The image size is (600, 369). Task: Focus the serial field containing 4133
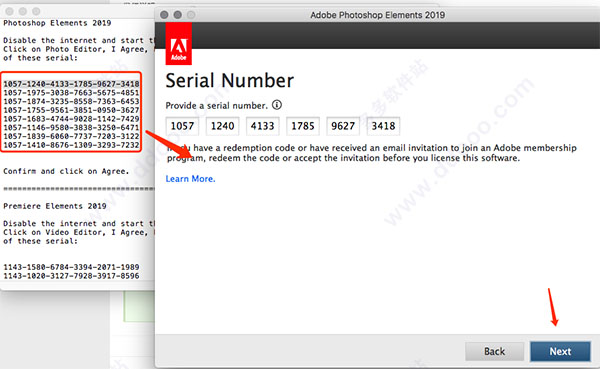click(x=262, y=126)
